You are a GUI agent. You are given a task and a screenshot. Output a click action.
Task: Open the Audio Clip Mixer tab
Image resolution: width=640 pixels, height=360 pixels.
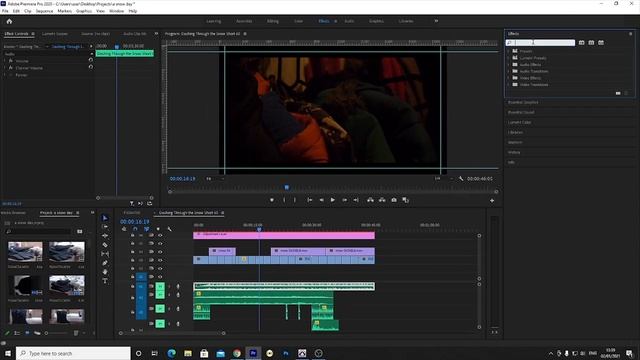pyautogui.click(x=135, y=34)
